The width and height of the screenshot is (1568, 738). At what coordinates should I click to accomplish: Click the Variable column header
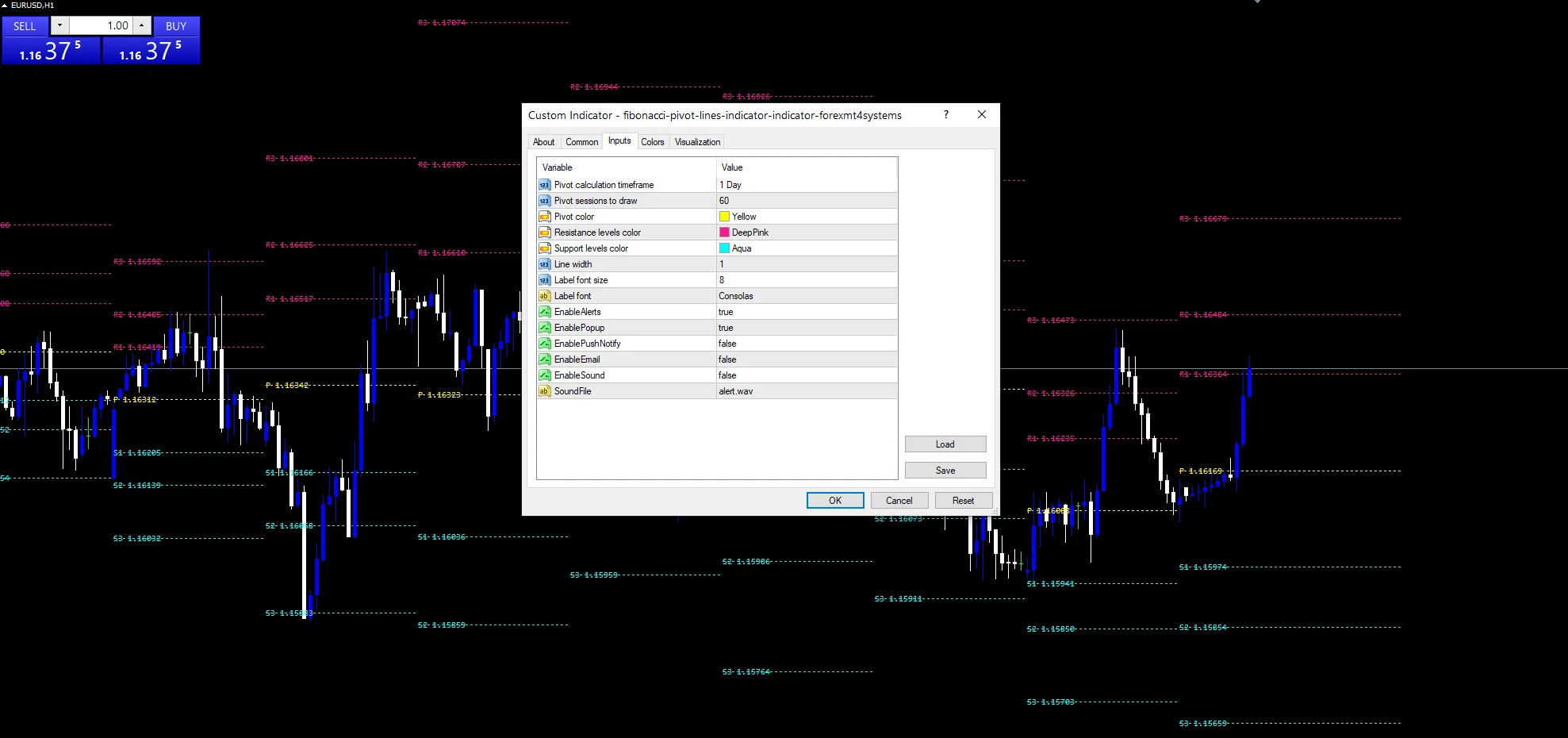(x=627, y=167)
